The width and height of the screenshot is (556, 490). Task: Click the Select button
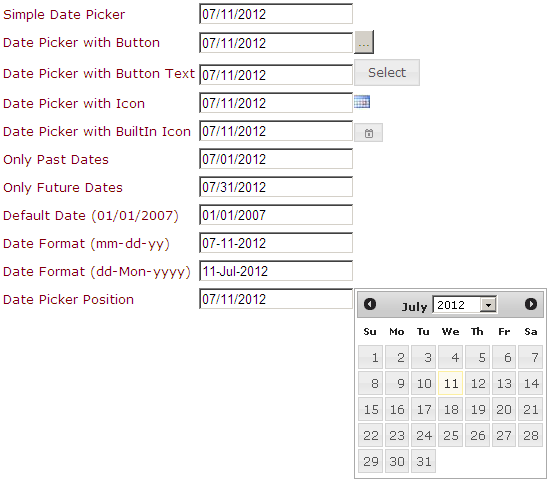(x=387, y=73)
